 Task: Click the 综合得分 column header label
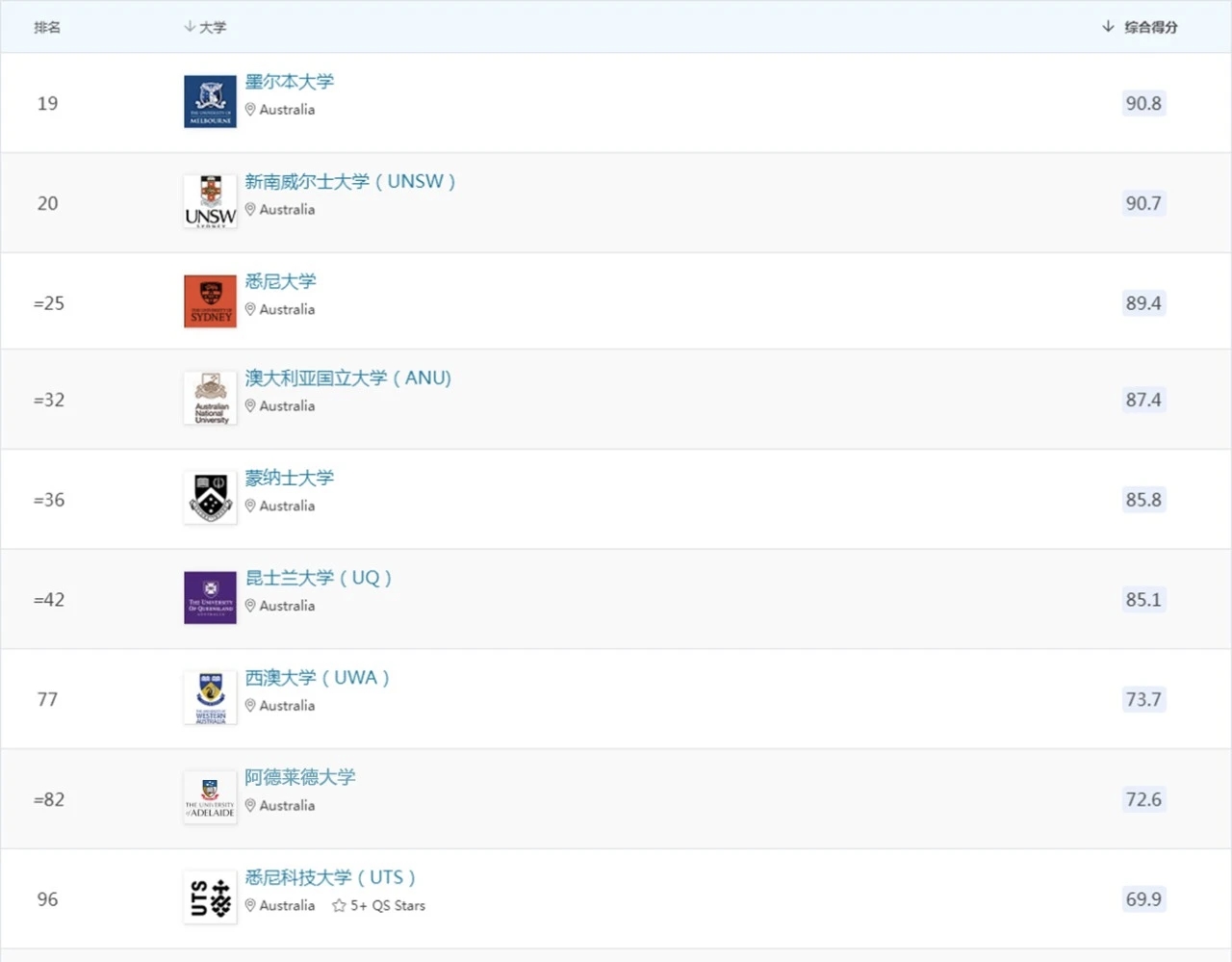pyautogui.click(x=1151, y=27)
